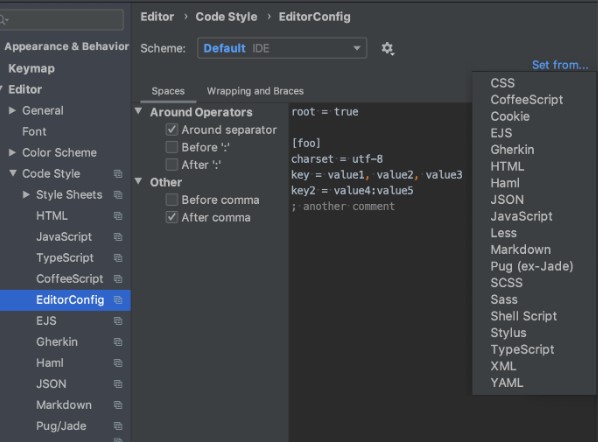Click Editor in the breadcrumb
The width and height of the screenshot is (598, 442).
coord(157,17)
